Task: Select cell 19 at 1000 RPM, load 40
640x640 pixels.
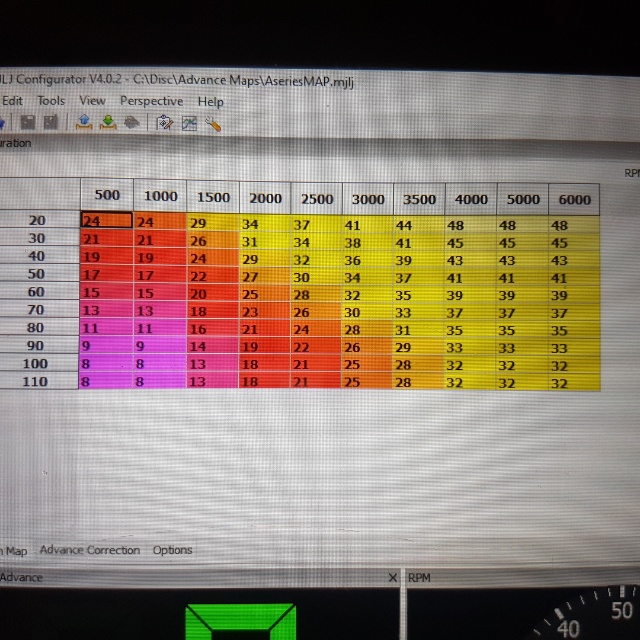Action: click(x=160, y=258)
